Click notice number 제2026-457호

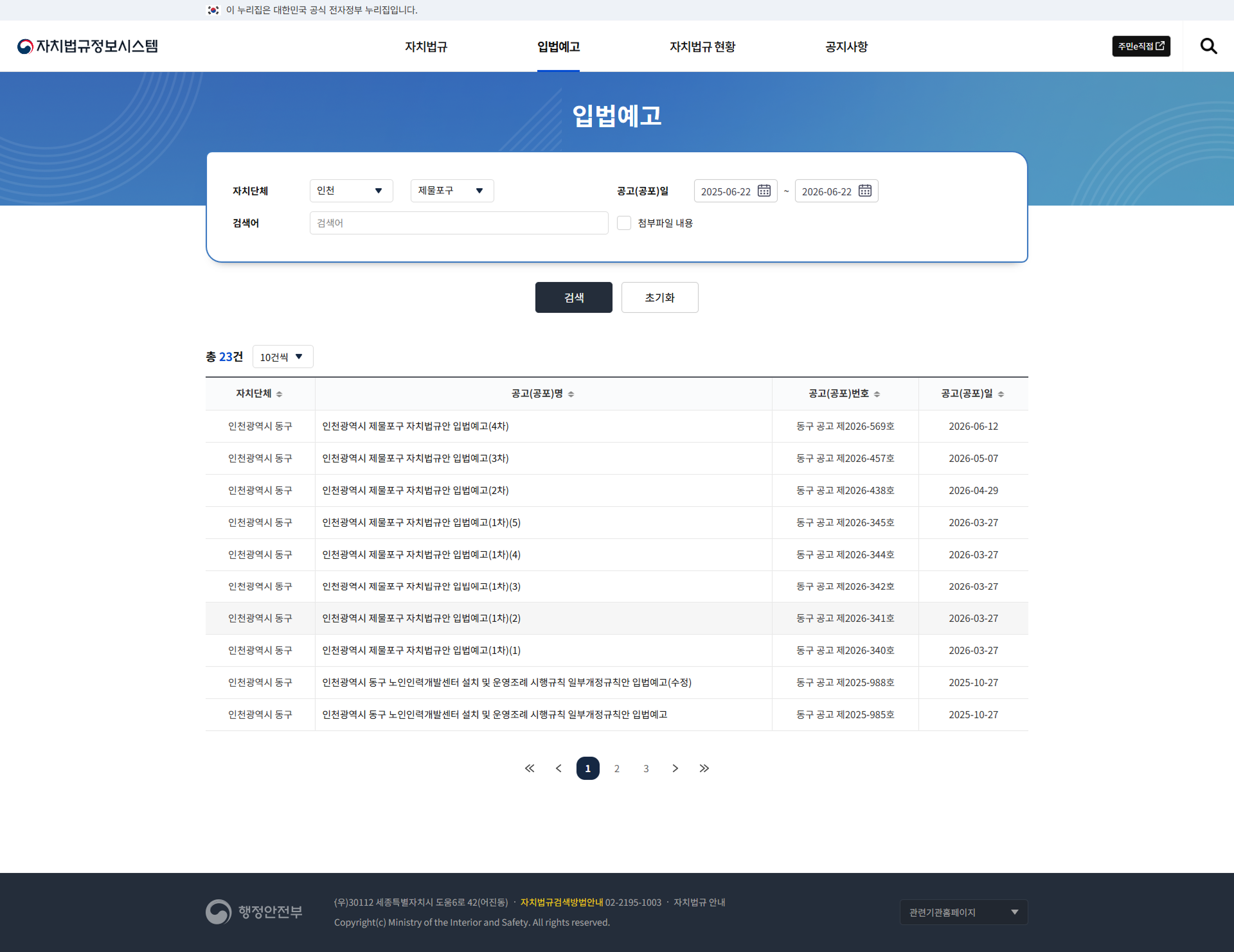click(x=845, y=458)
